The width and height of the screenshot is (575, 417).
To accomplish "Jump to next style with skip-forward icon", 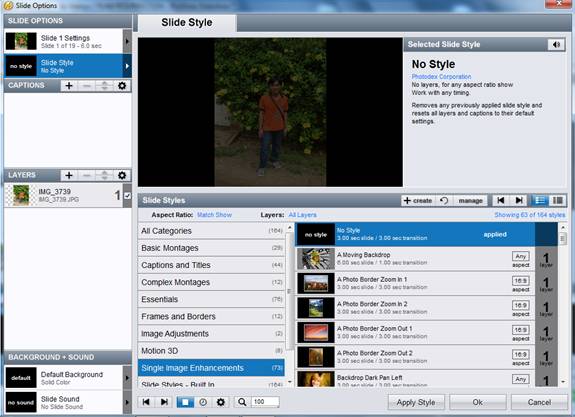I will coord(519,200).
